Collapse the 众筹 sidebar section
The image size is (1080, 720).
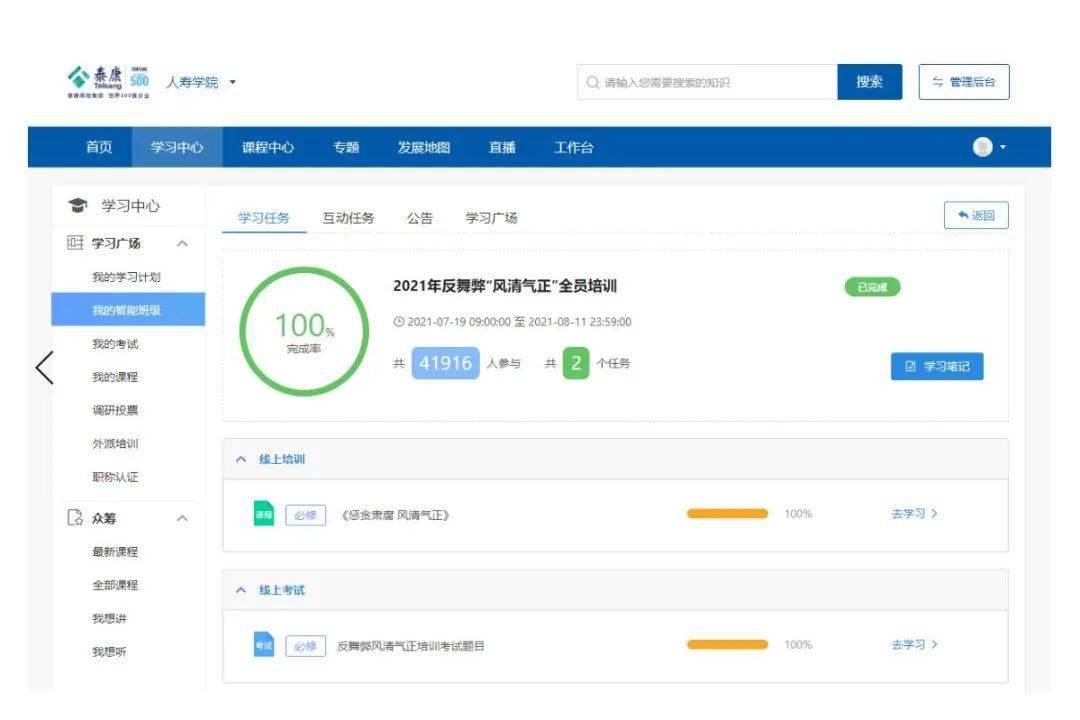pyautogui.click(x=182, y=518)
